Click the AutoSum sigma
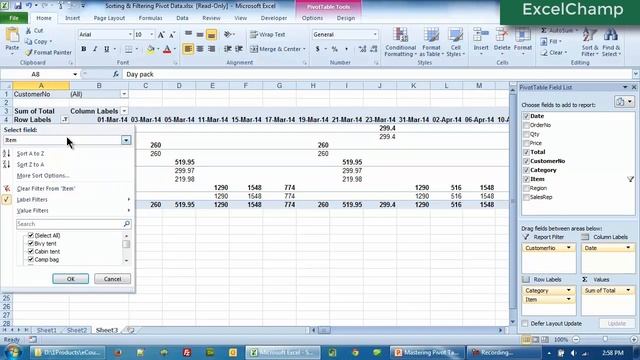 544,31
